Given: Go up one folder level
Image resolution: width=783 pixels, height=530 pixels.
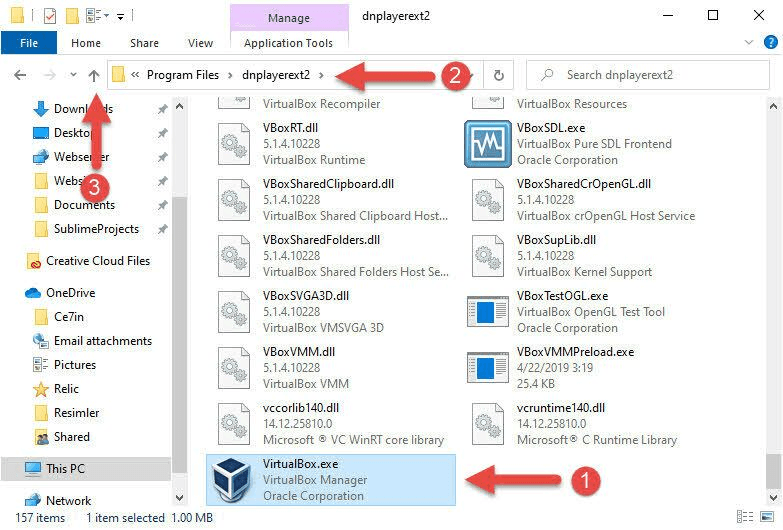Looking at the screenshot, I should tap(94, 75).
